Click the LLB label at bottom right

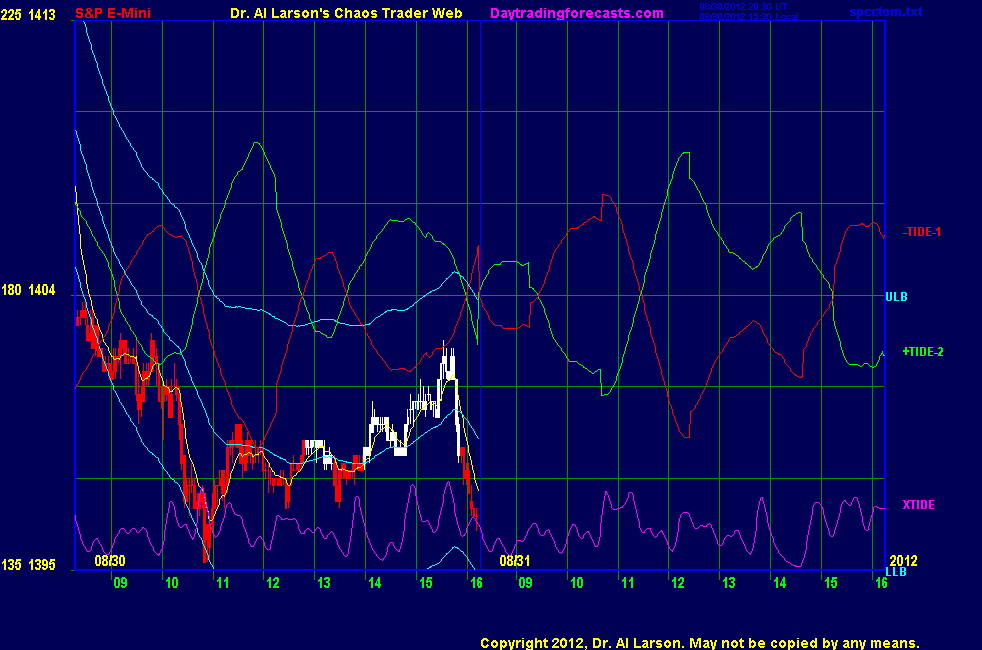pyautogui.click(x=896, y=571)
